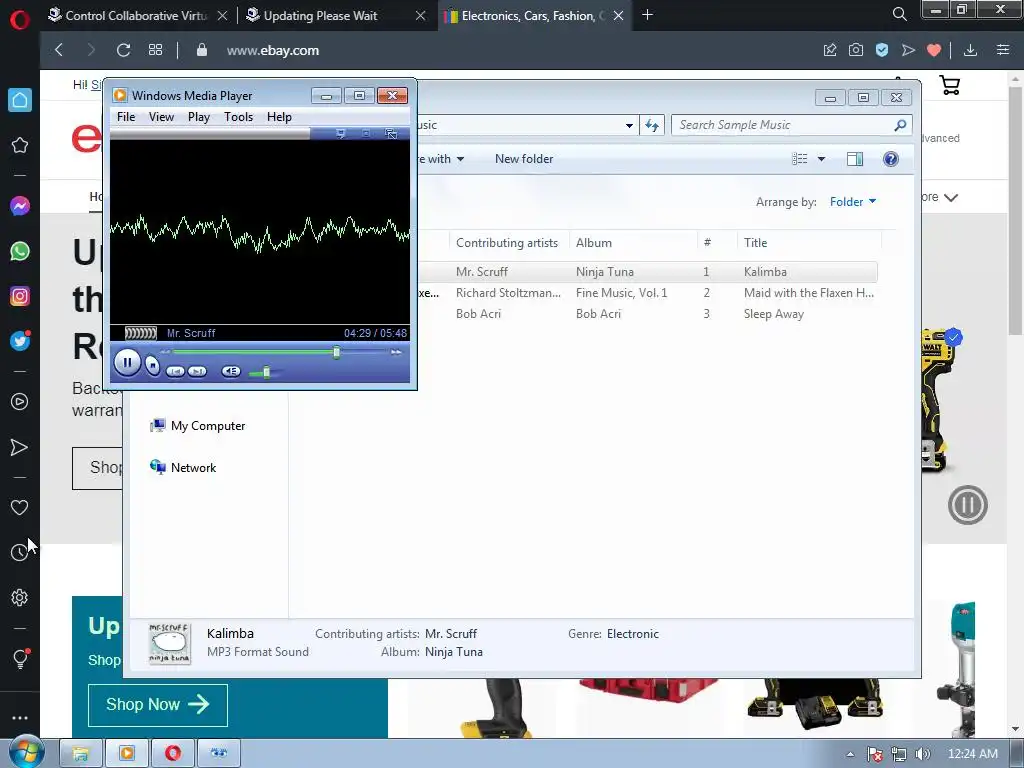Open Opera sidebar player icon
The width and height of the screenshot is (1024, 768).
click(x=20, y=402)
